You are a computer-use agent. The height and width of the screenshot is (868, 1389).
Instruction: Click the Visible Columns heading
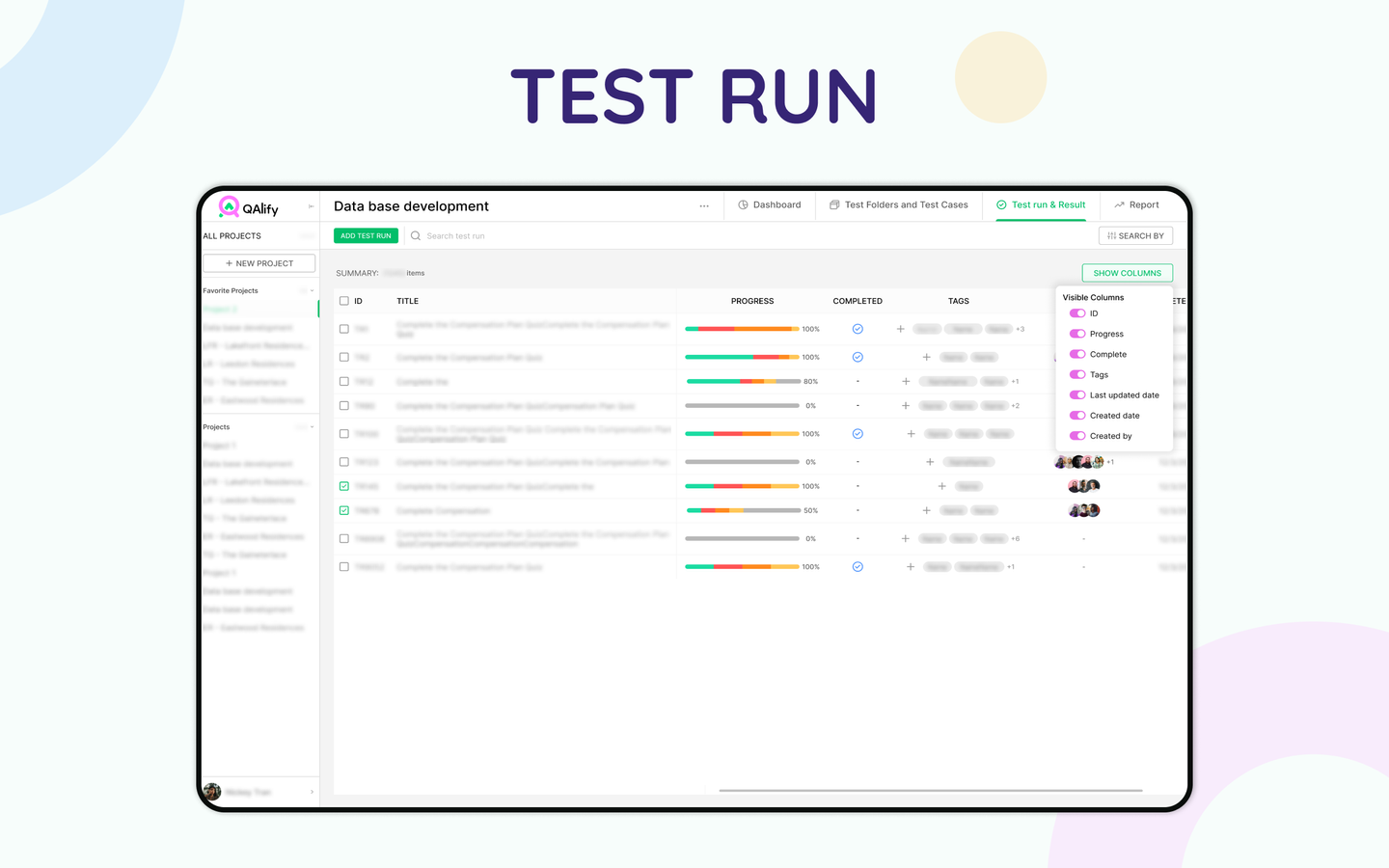(1093, 297)
